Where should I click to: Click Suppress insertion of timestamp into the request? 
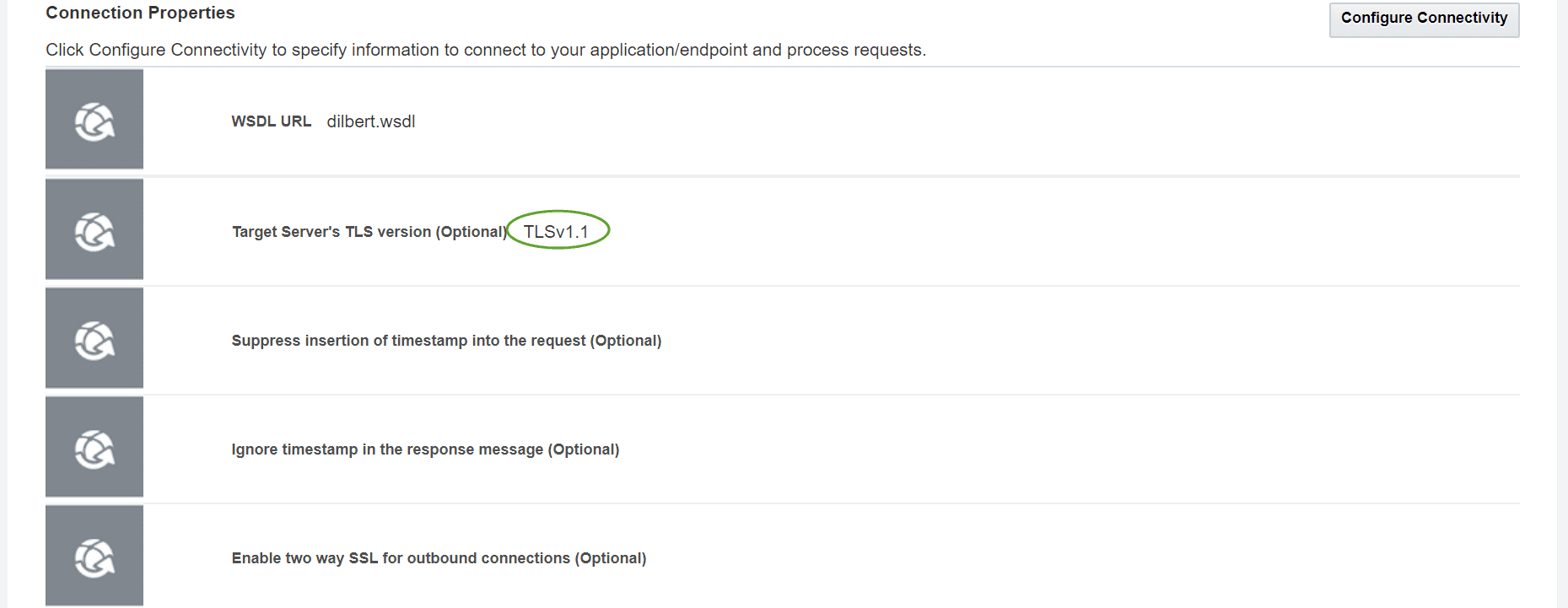click(x=446, y=341)
